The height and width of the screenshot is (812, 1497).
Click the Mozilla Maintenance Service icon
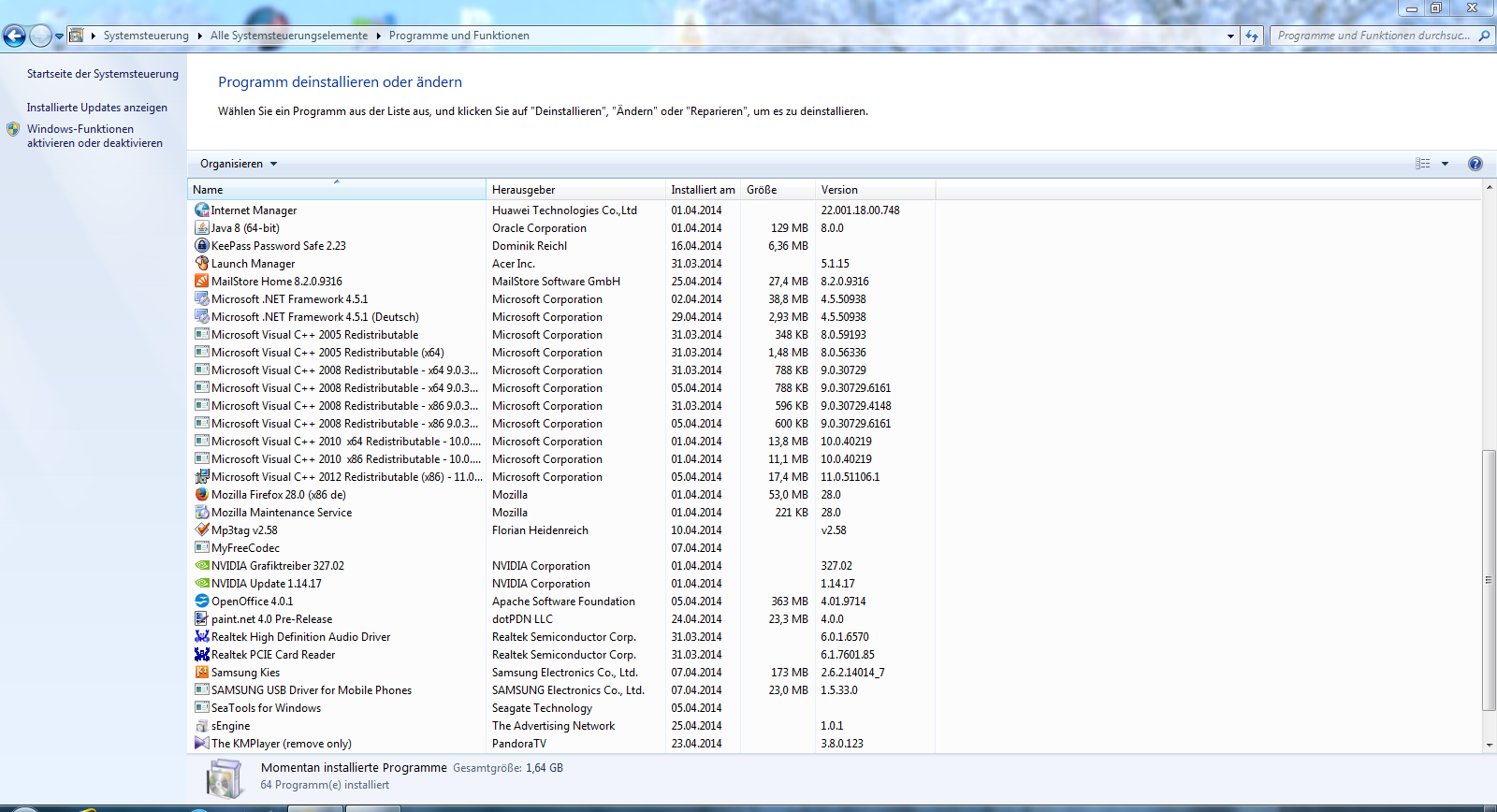[201, 513]
